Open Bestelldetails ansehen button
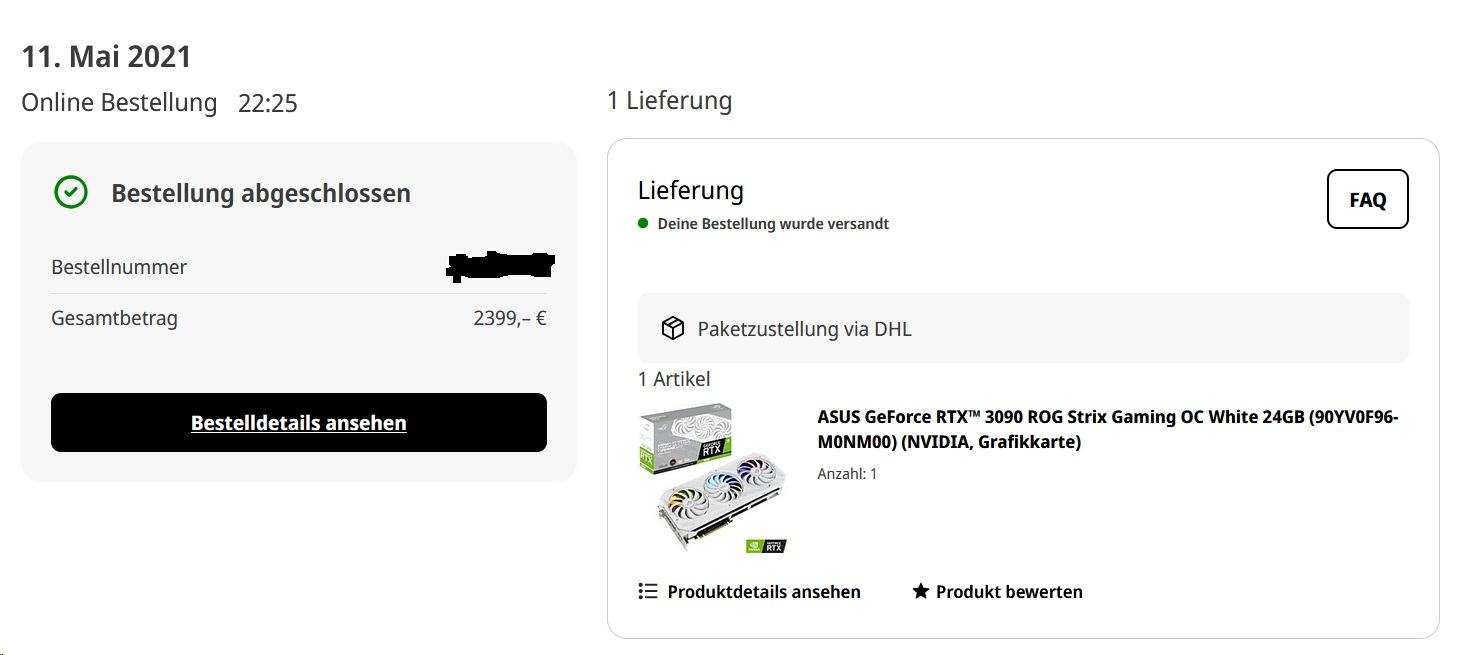The image size is (1463, 655). 299,422
